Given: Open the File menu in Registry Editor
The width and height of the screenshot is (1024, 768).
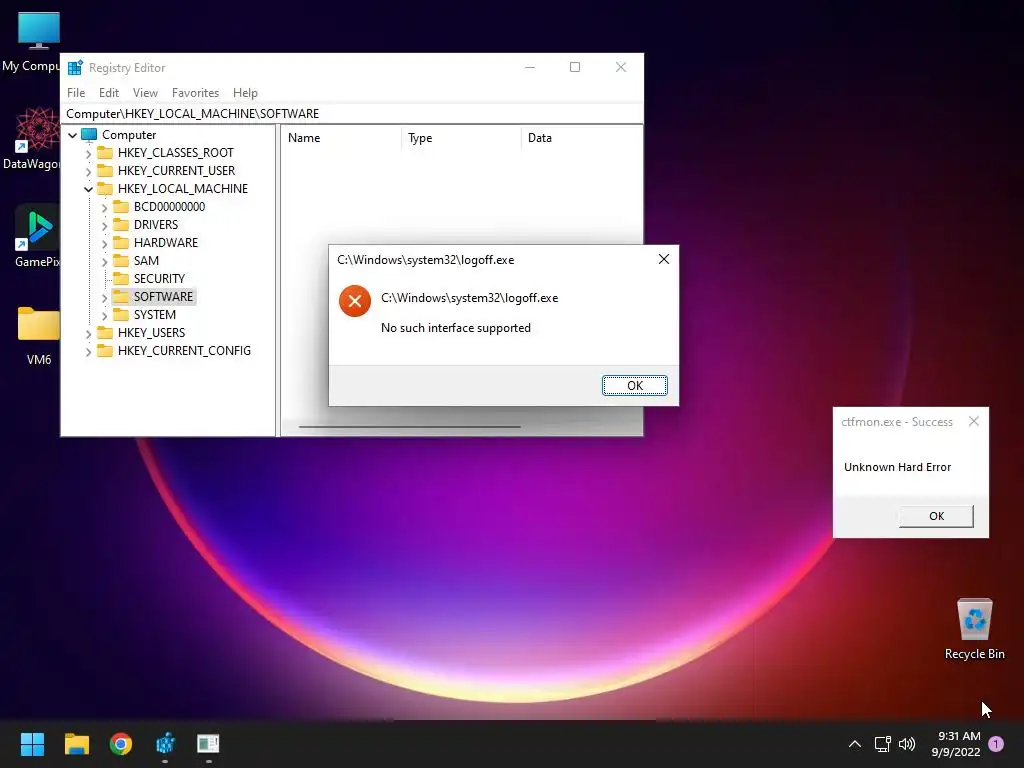Looking at the screenshot, I should [x=76, y=93].
